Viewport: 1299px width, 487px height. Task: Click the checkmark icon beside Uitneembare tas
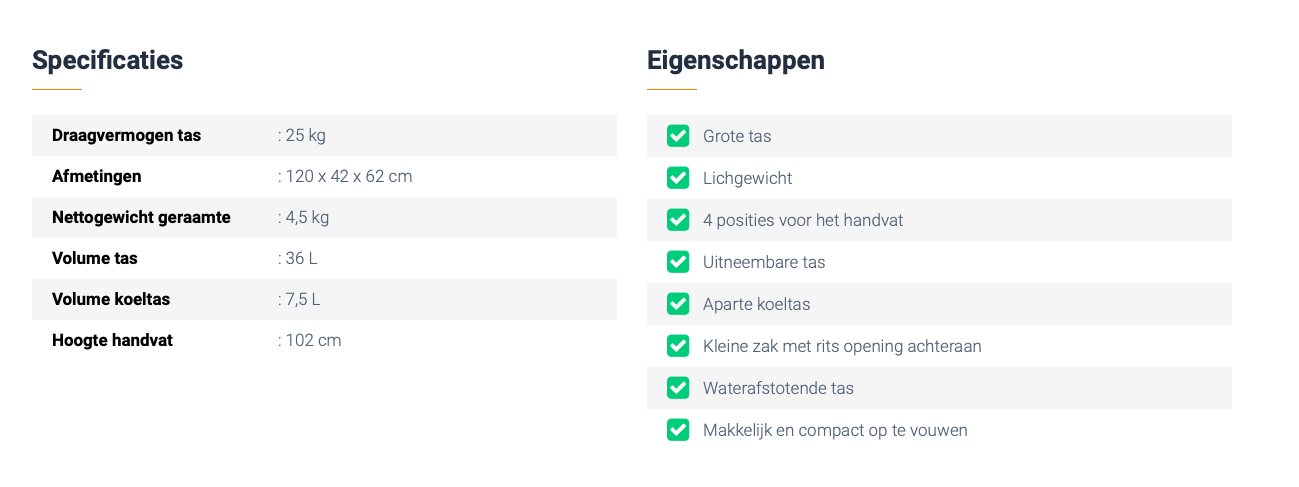[678, 262]
